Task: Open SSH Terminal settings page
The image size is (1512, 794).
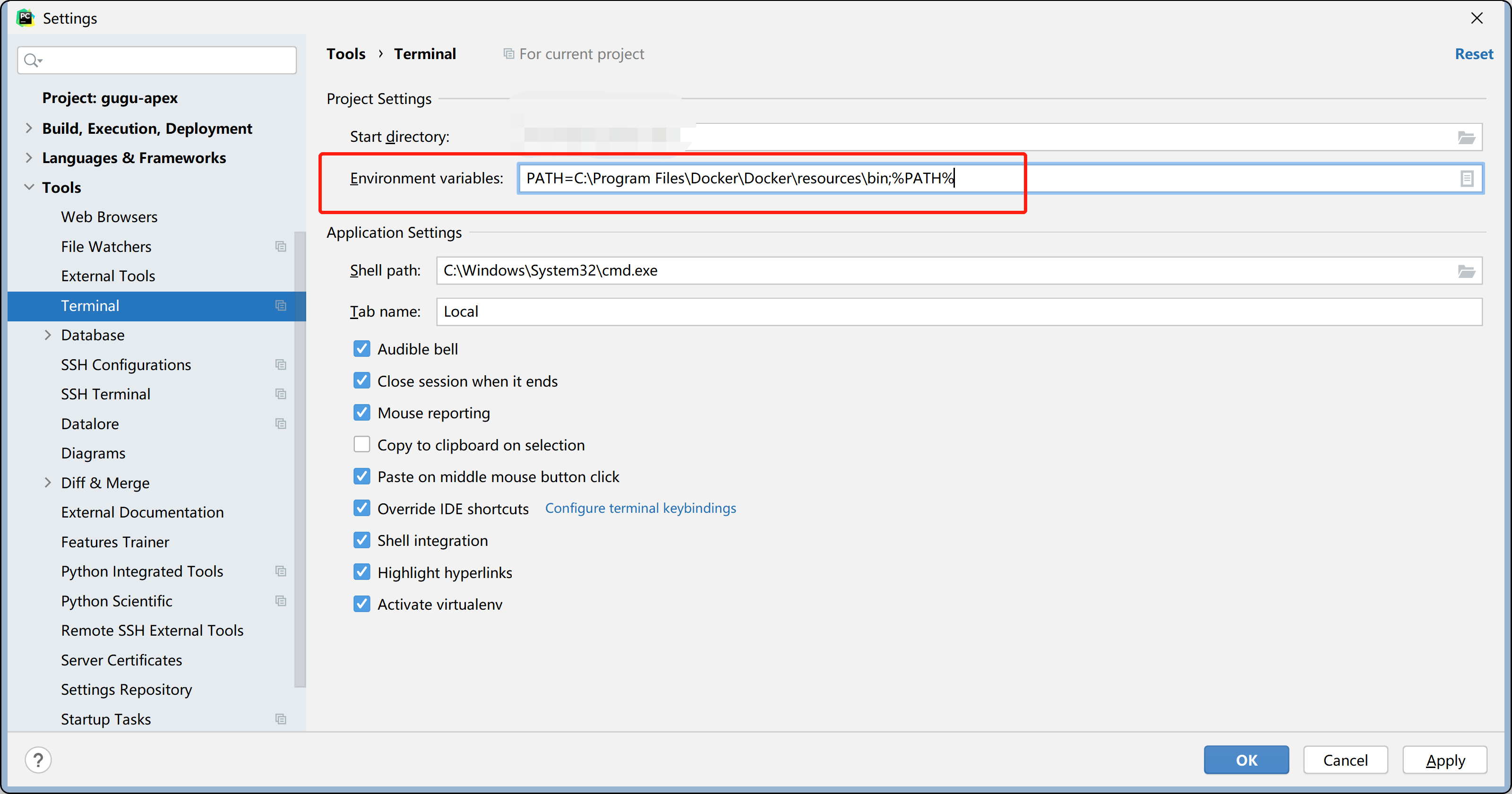Action: tap(106, 394)
